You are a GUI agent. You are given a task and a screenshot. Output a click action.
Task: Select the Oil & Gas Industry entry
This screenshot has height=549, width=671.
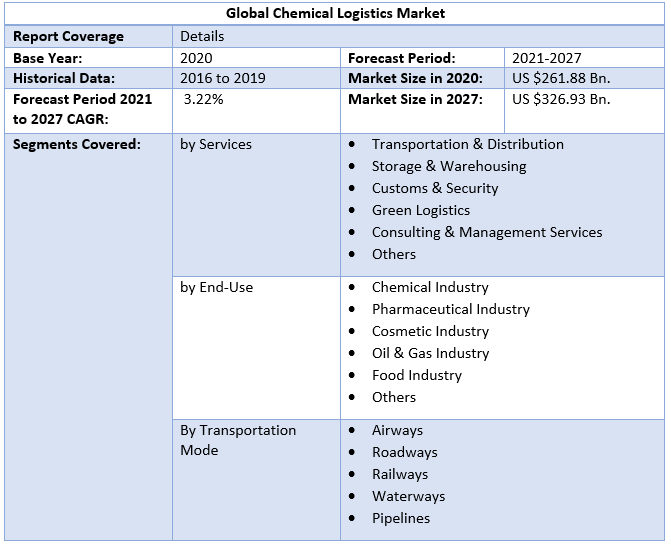click(430, 353)
